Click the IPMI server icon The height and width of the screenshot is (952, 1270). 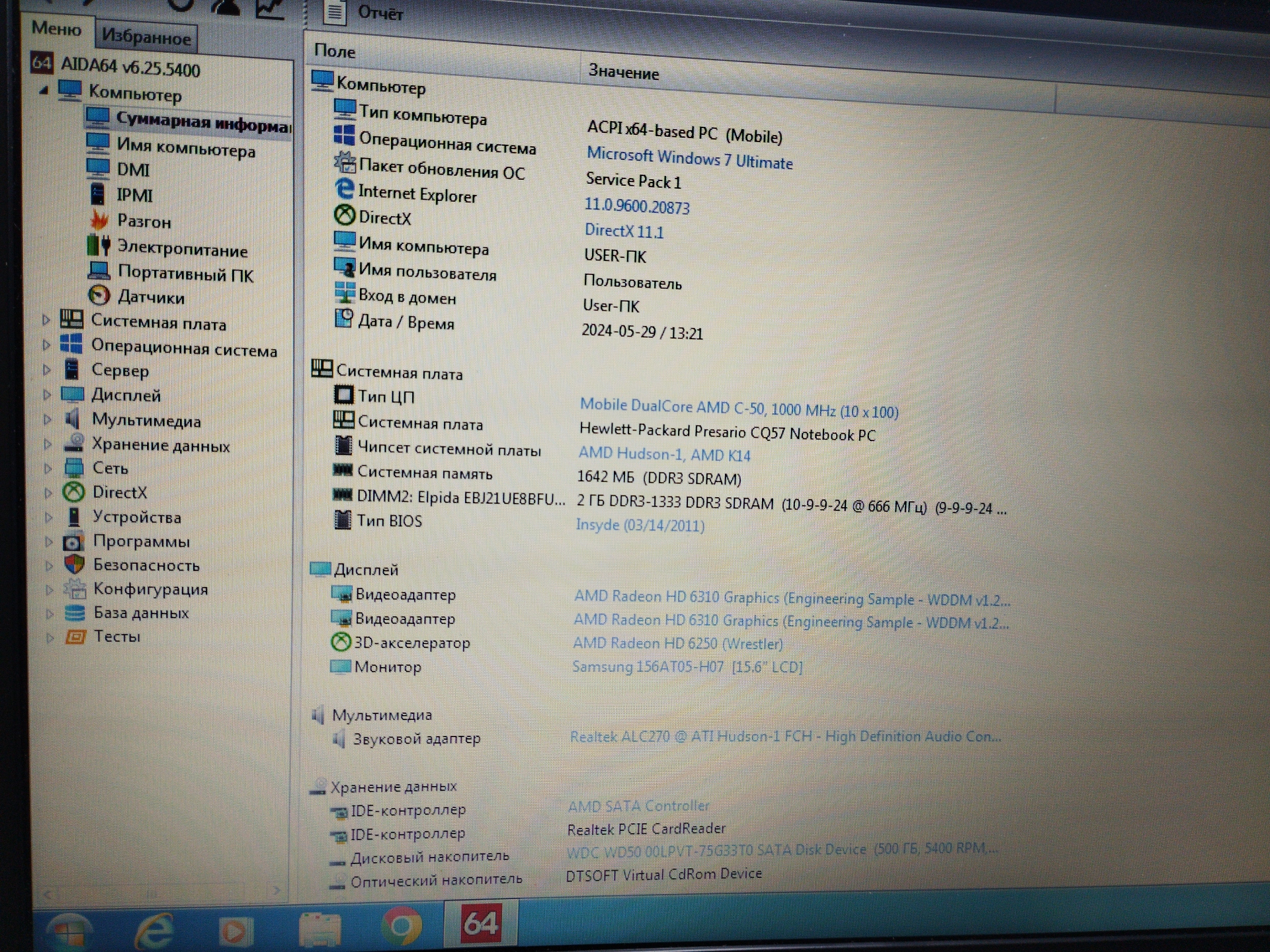click(x=97, y=194)
